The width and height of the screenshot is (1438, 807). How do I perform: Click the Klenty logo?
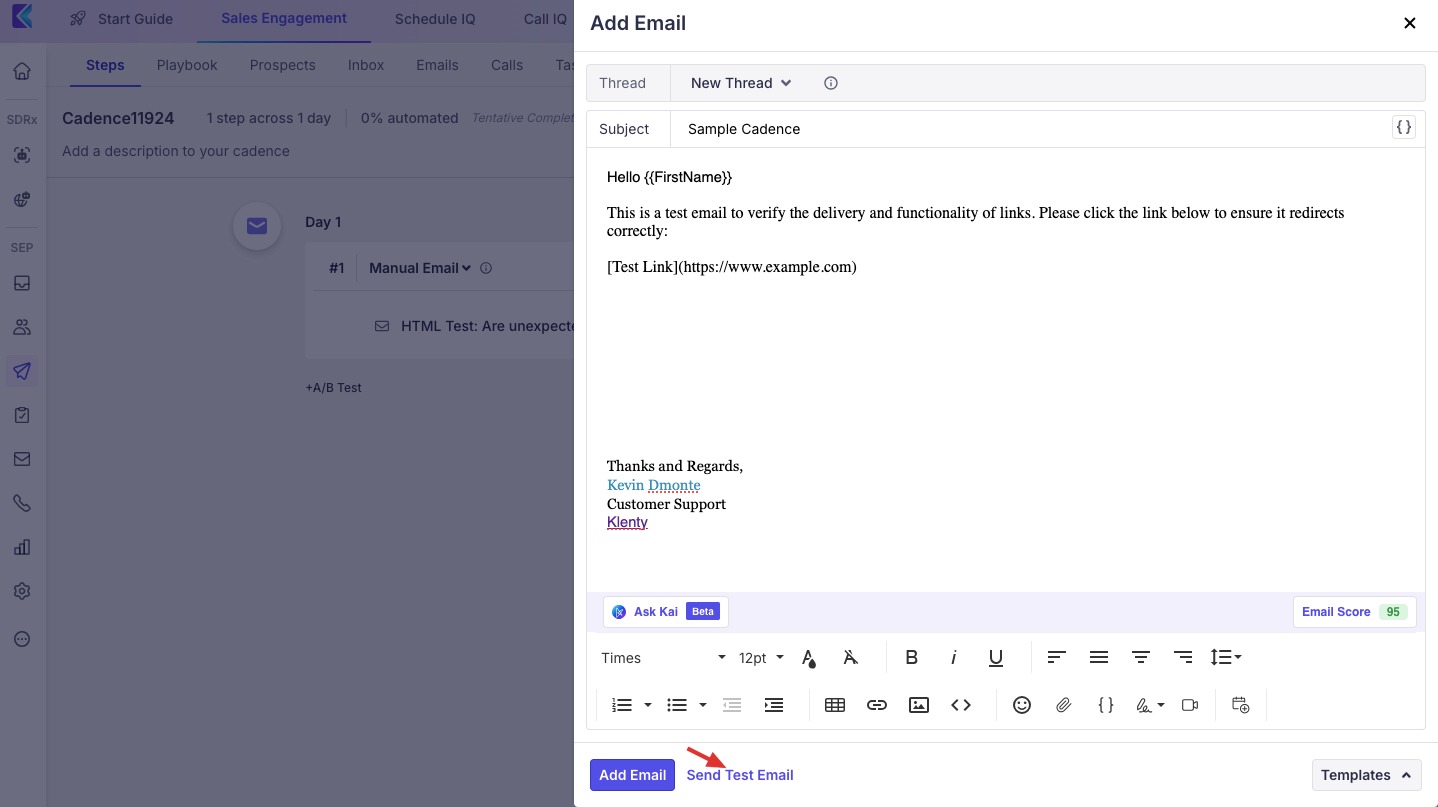(x=22, y=17)
